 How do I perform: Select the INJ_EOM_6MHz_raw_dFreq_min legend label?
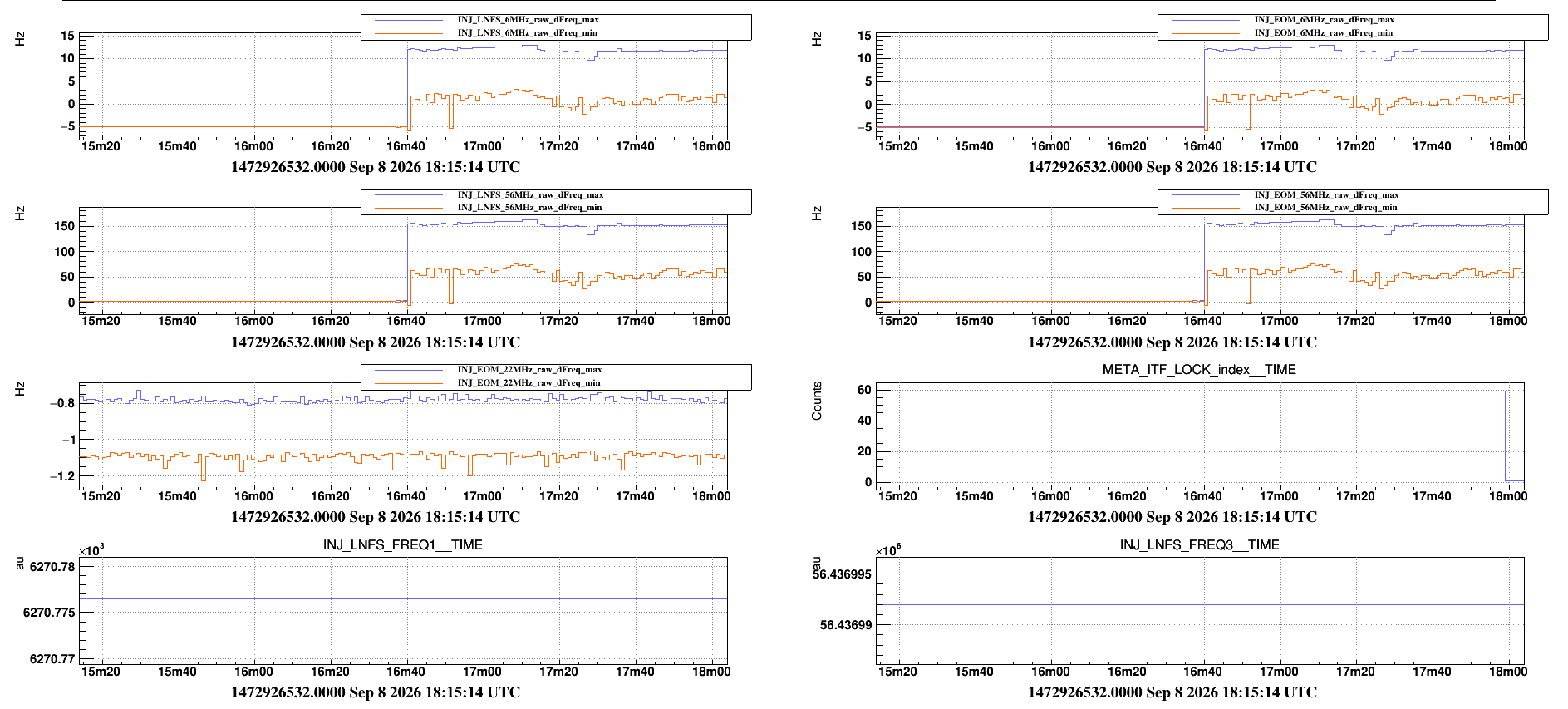point(1323,32)
